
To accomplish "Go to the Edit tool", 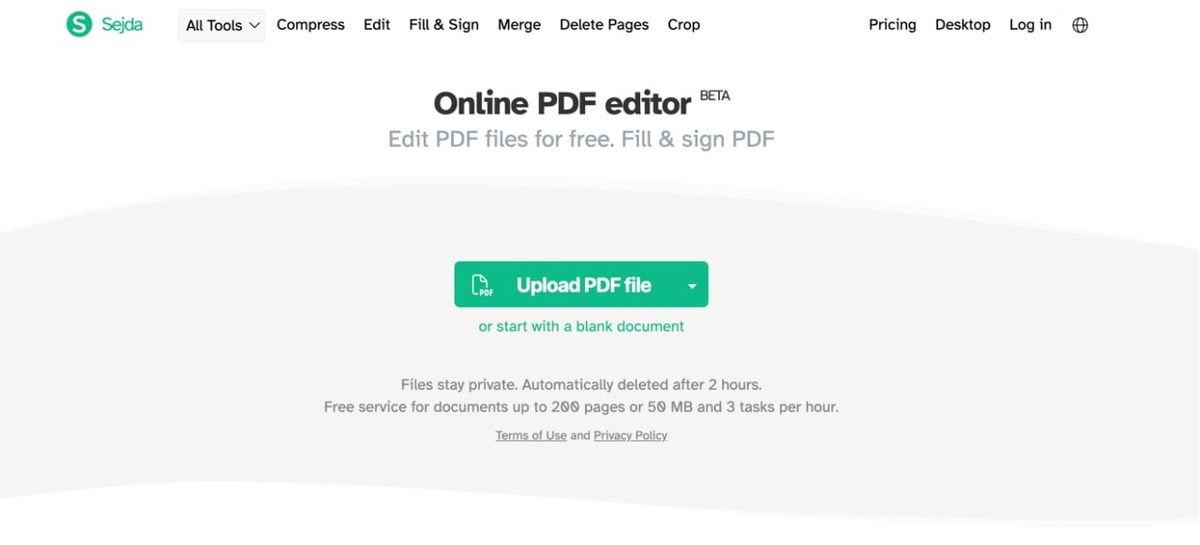I will [x=377, y=25].
